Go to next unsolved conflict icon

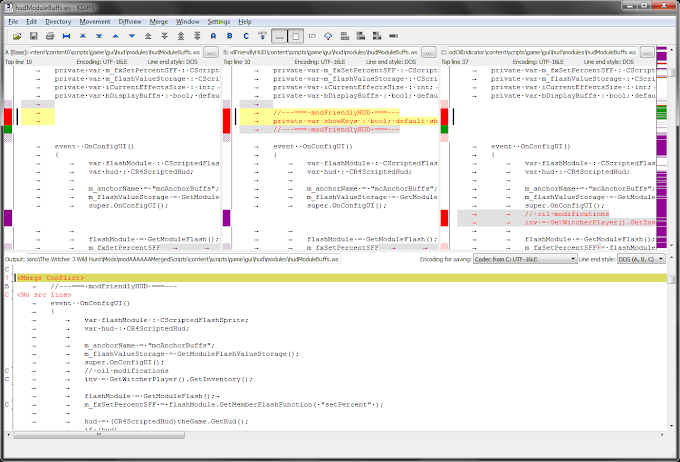(x=197, y=36)
